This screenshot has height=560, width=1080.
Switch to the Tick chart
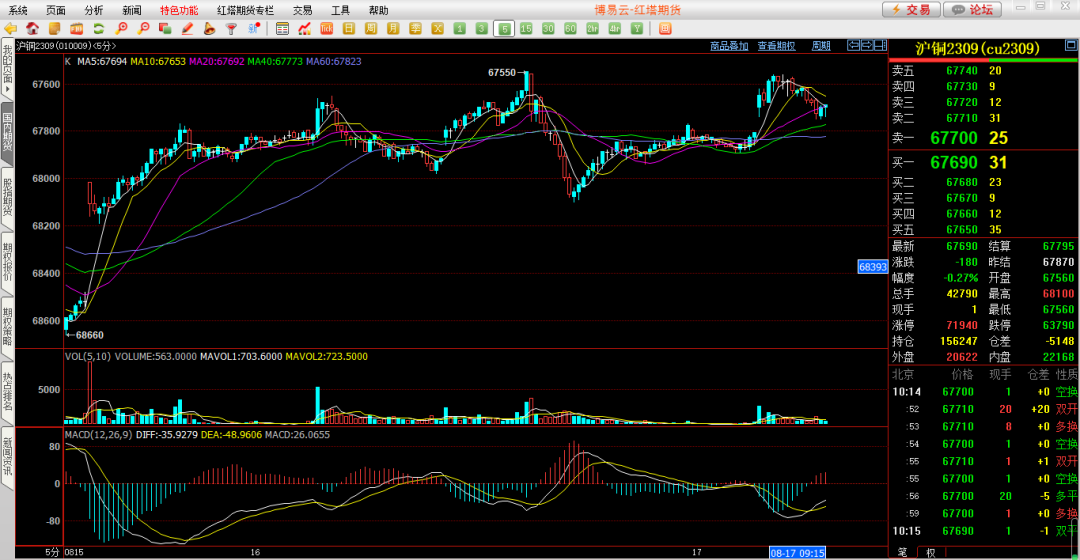tap(326, 28)
